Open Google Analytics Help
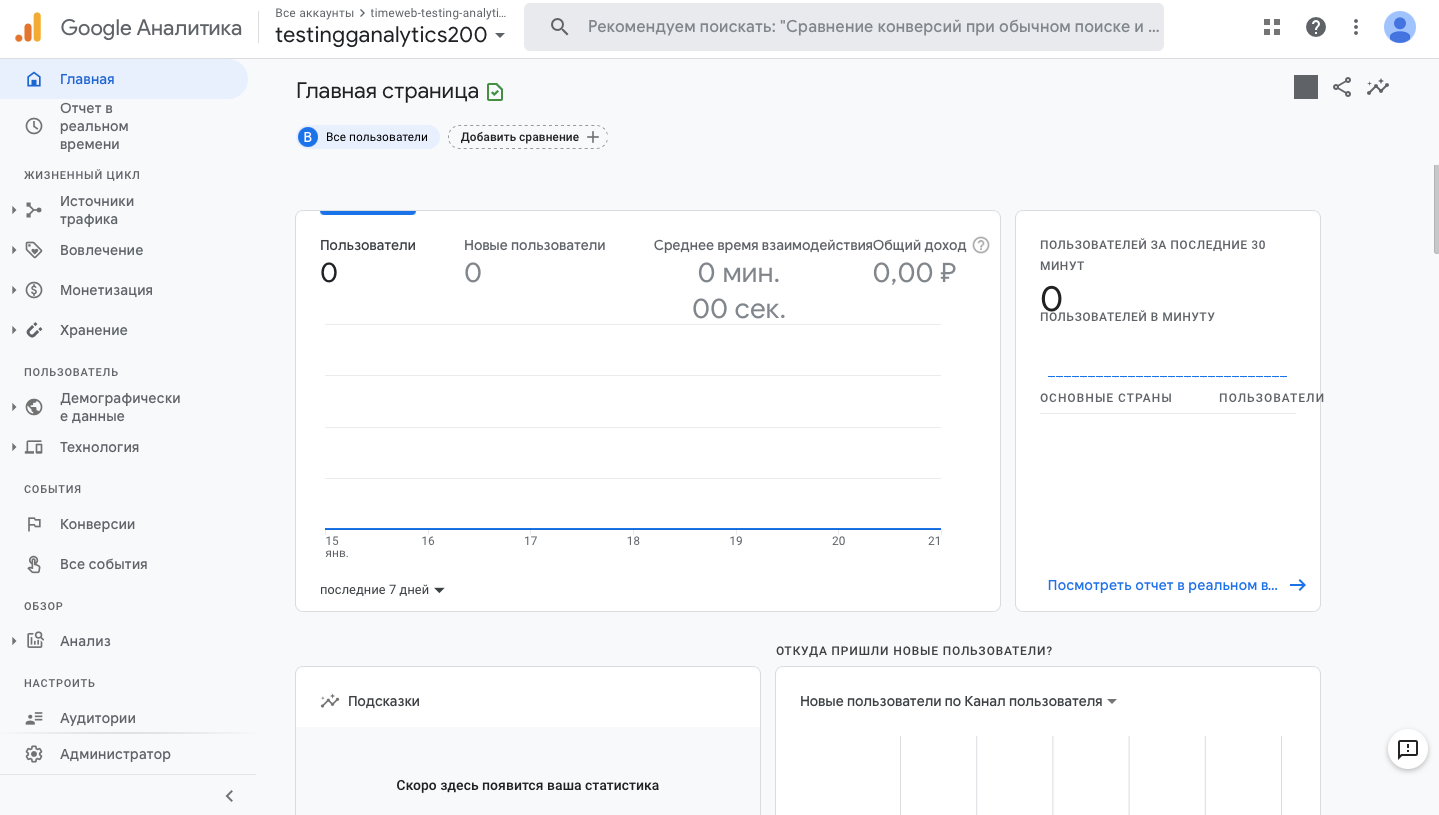Viewport: 1439px width, 815px height. click(1315, 27)
